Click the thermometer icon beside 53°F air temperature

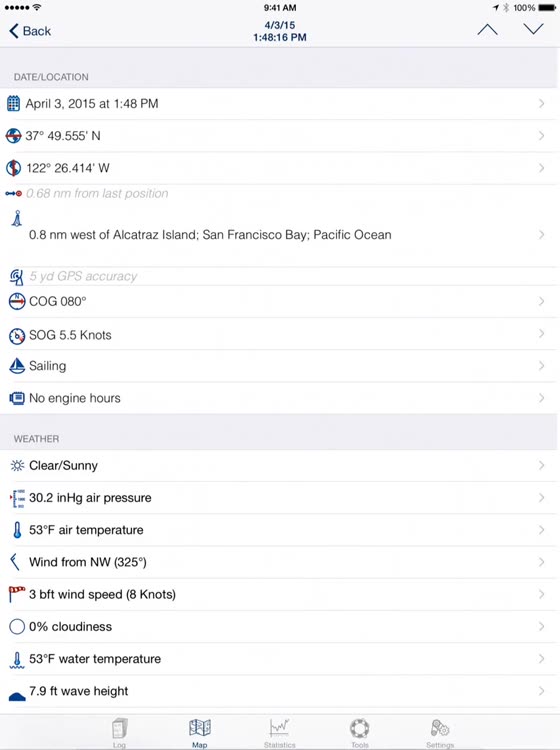click(17, 530)
